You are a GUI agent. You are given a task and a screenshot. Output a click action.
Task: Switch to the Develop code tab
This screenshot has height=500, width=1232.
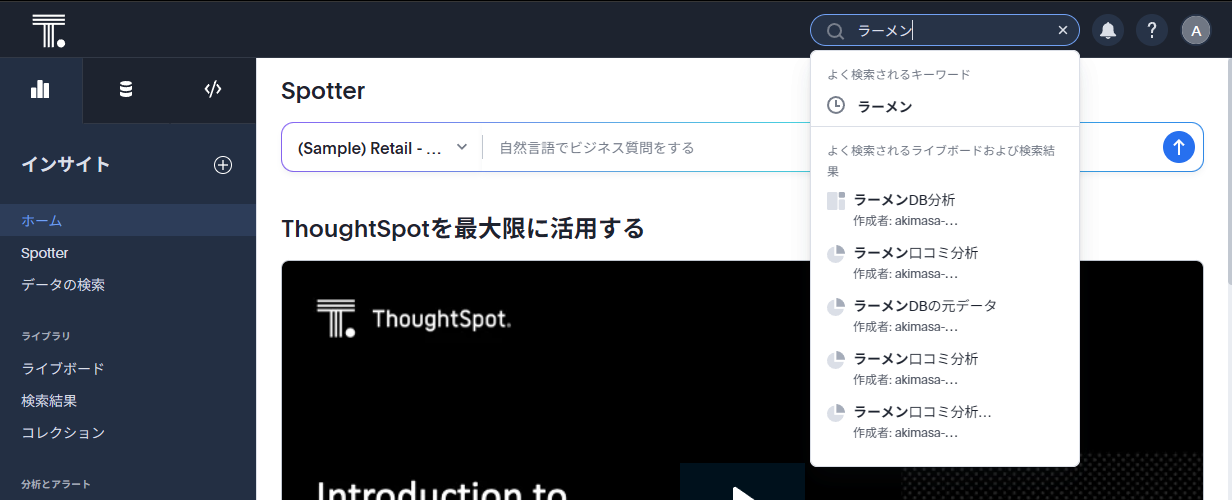point(212,90)
